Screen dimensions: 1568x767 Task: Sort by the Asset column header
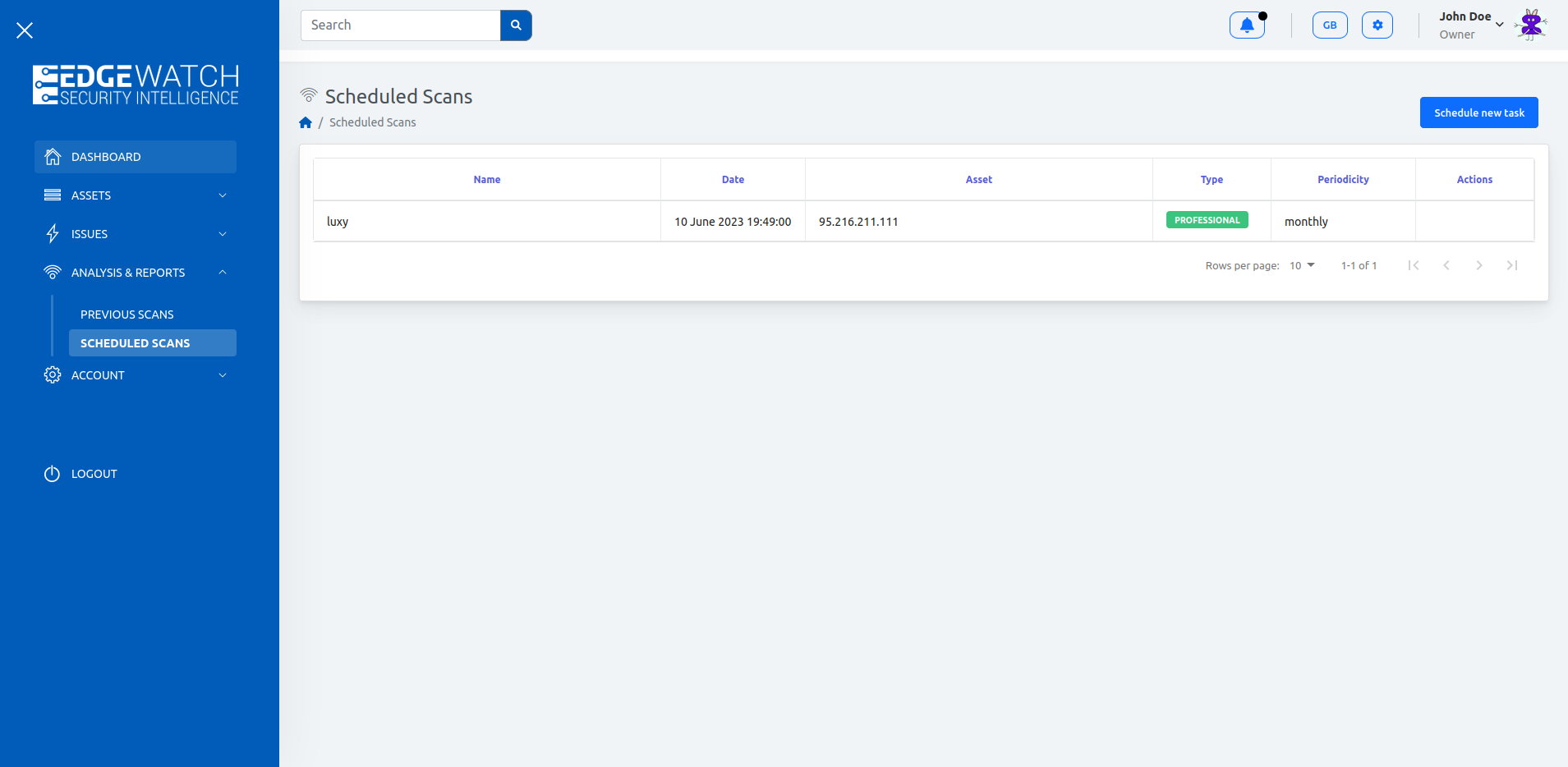979,180
